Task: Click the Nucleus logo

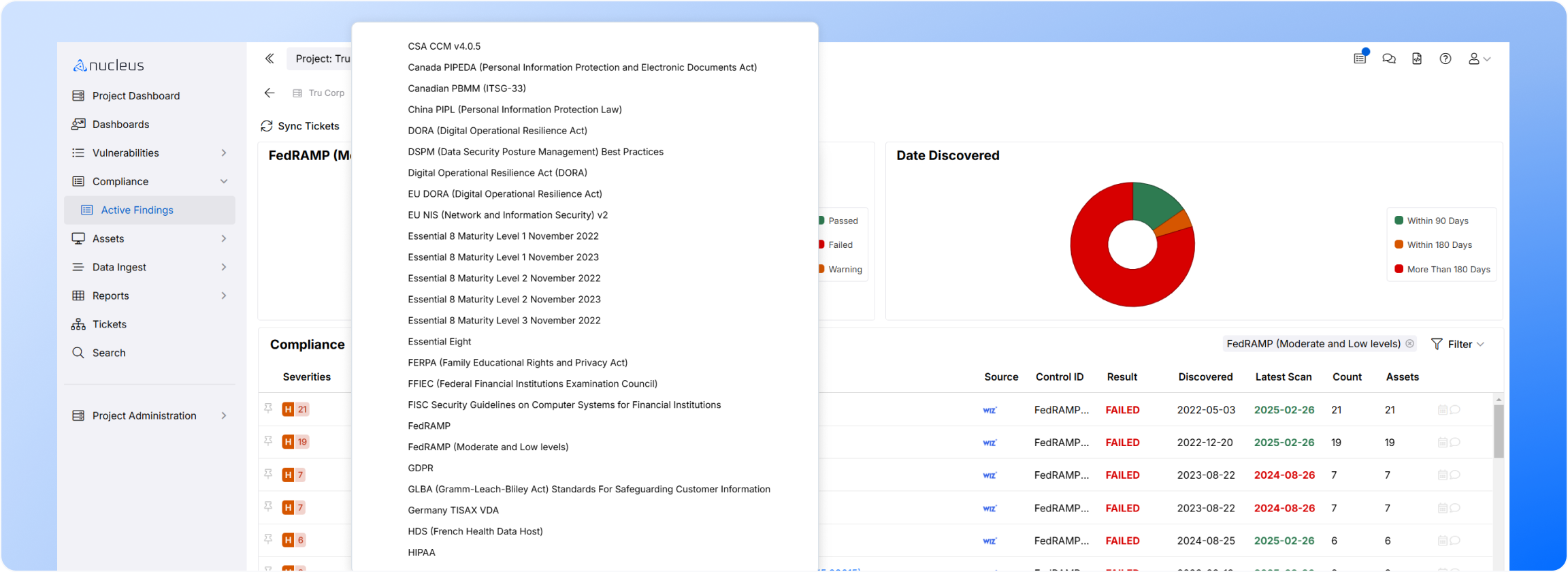Action: pyautogui.click(x=109, y=65)
